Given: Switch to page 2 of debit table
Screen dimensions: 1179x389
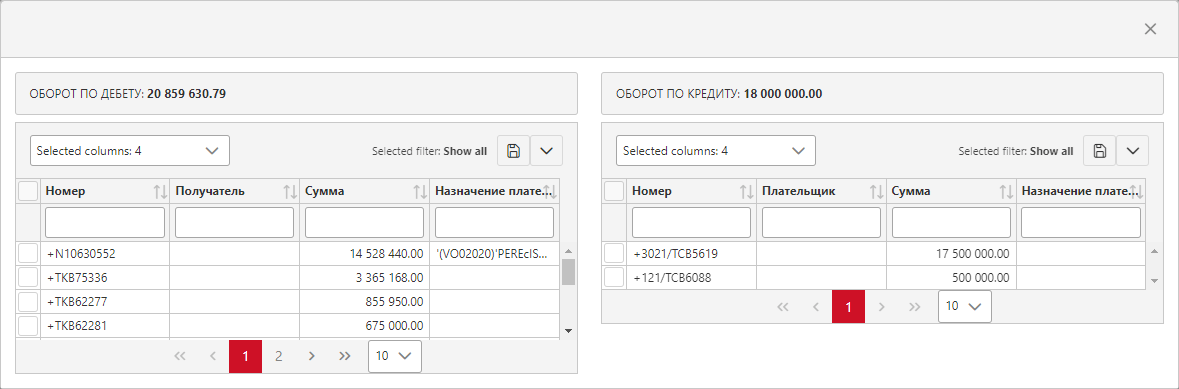Looking at the screenshot, I should pos(278,357).
